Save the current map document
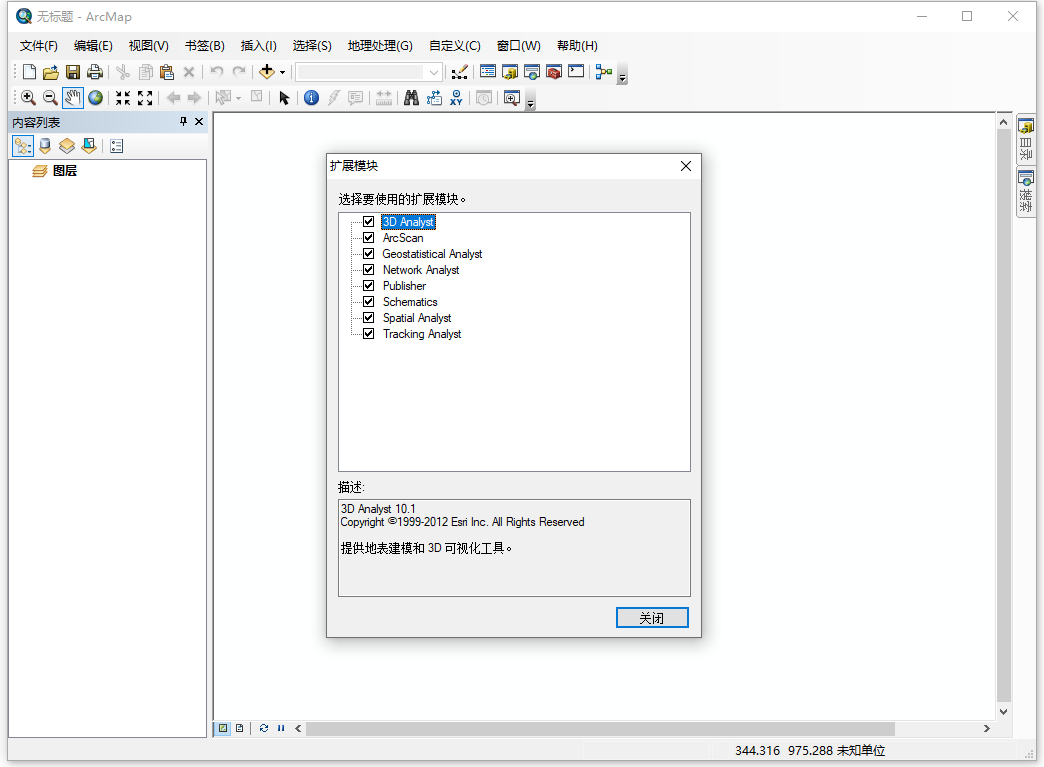The image size is (1044, 767). [73, 72]
